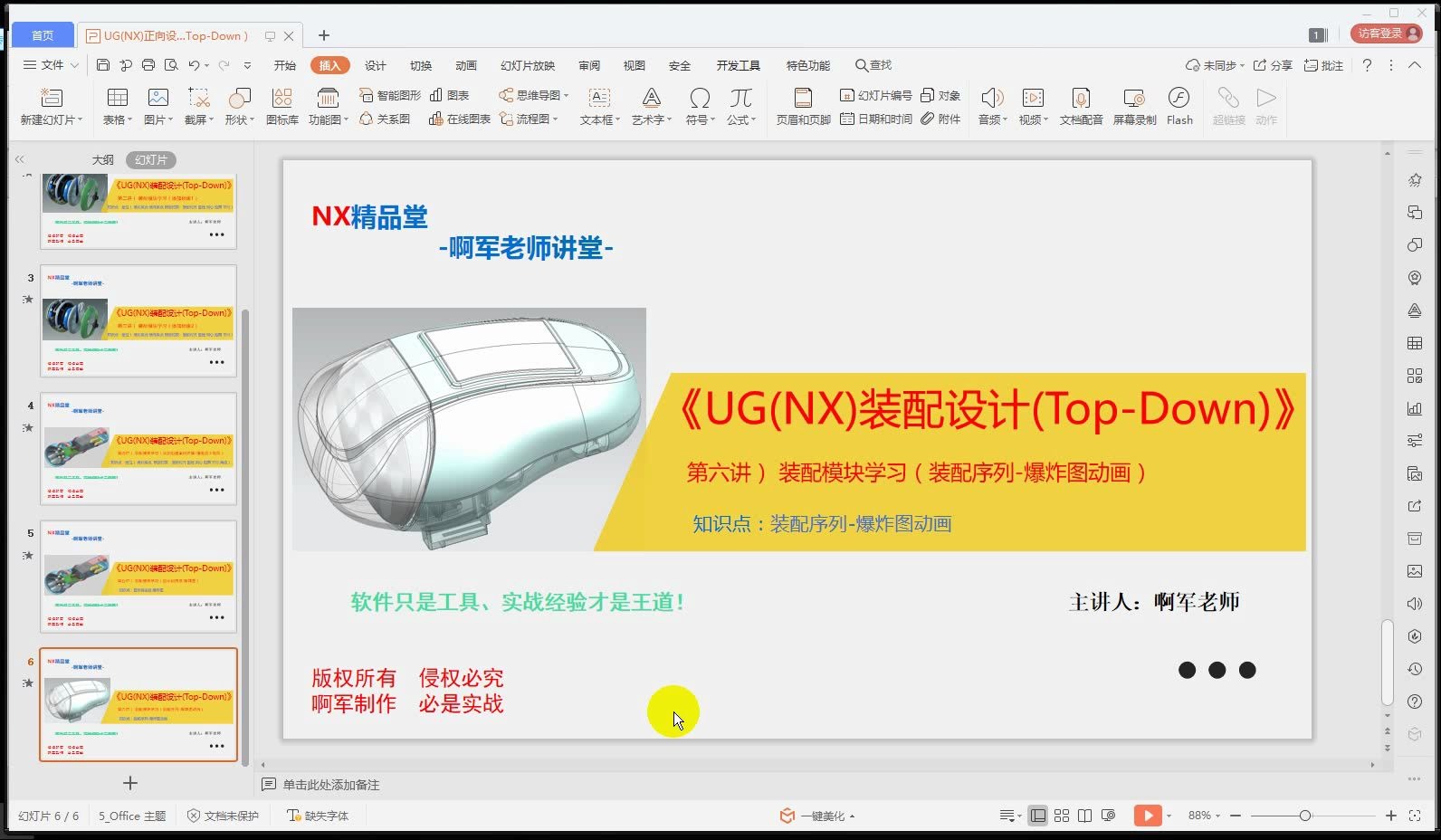Viewport: 1441px width, 840px height.
Task: Open 页眉和页脚 header and footer
Action: point(803,105)
